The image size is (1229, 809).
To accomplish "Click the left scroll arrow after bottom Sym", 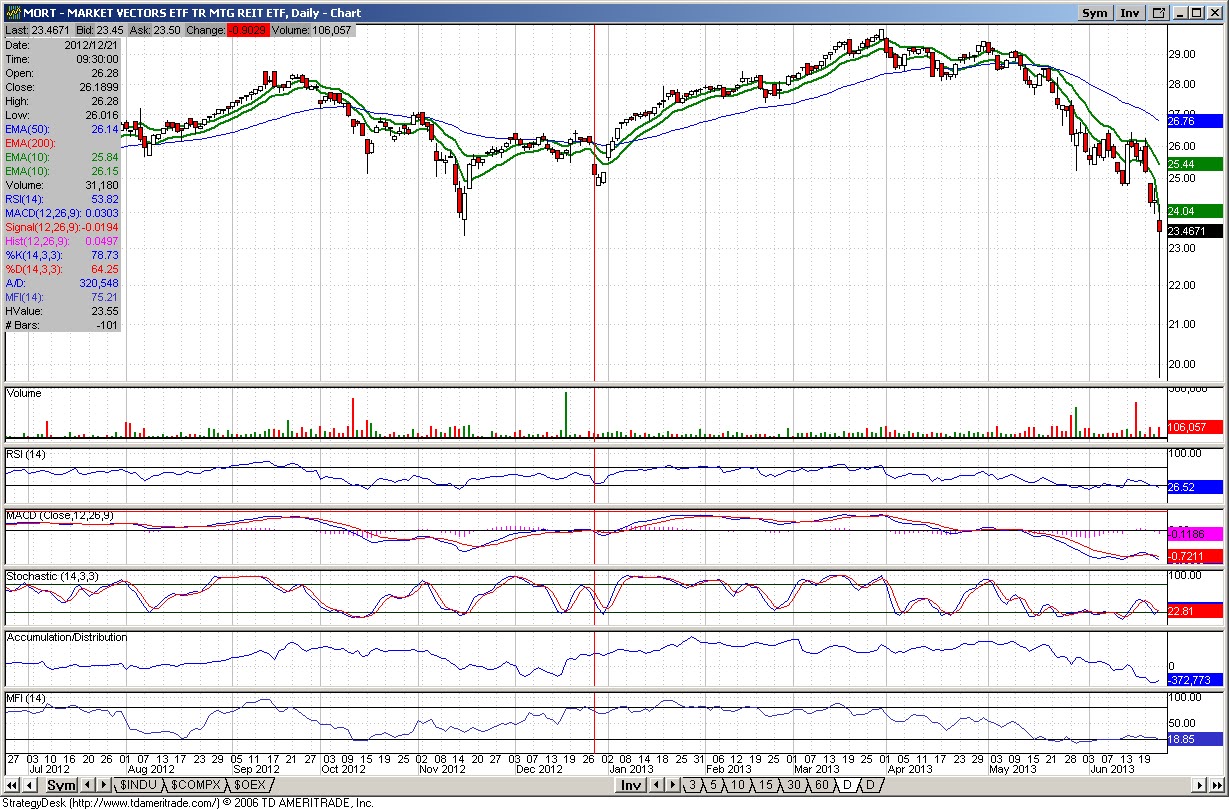I will point(88,786).
